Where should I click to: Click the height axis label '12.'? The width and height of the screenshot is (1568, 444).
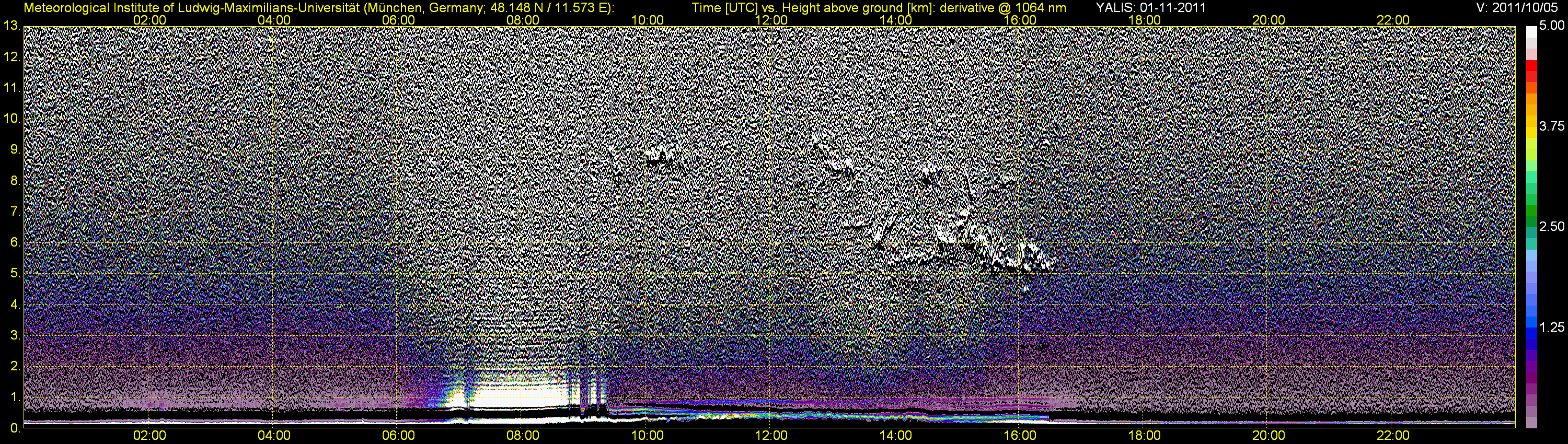[x=11, y=57]
